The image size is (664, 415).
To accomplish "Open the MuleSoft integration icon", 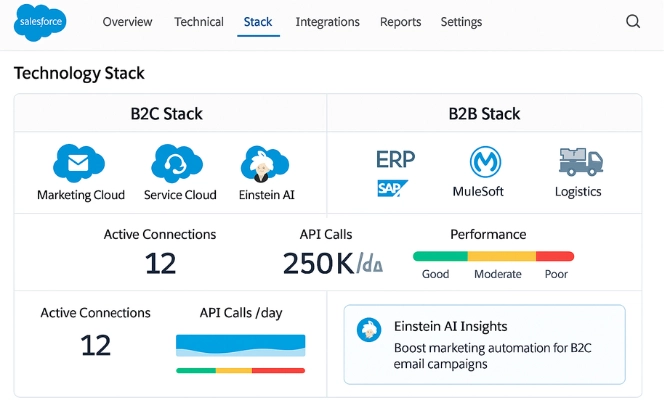I will 485,162.
